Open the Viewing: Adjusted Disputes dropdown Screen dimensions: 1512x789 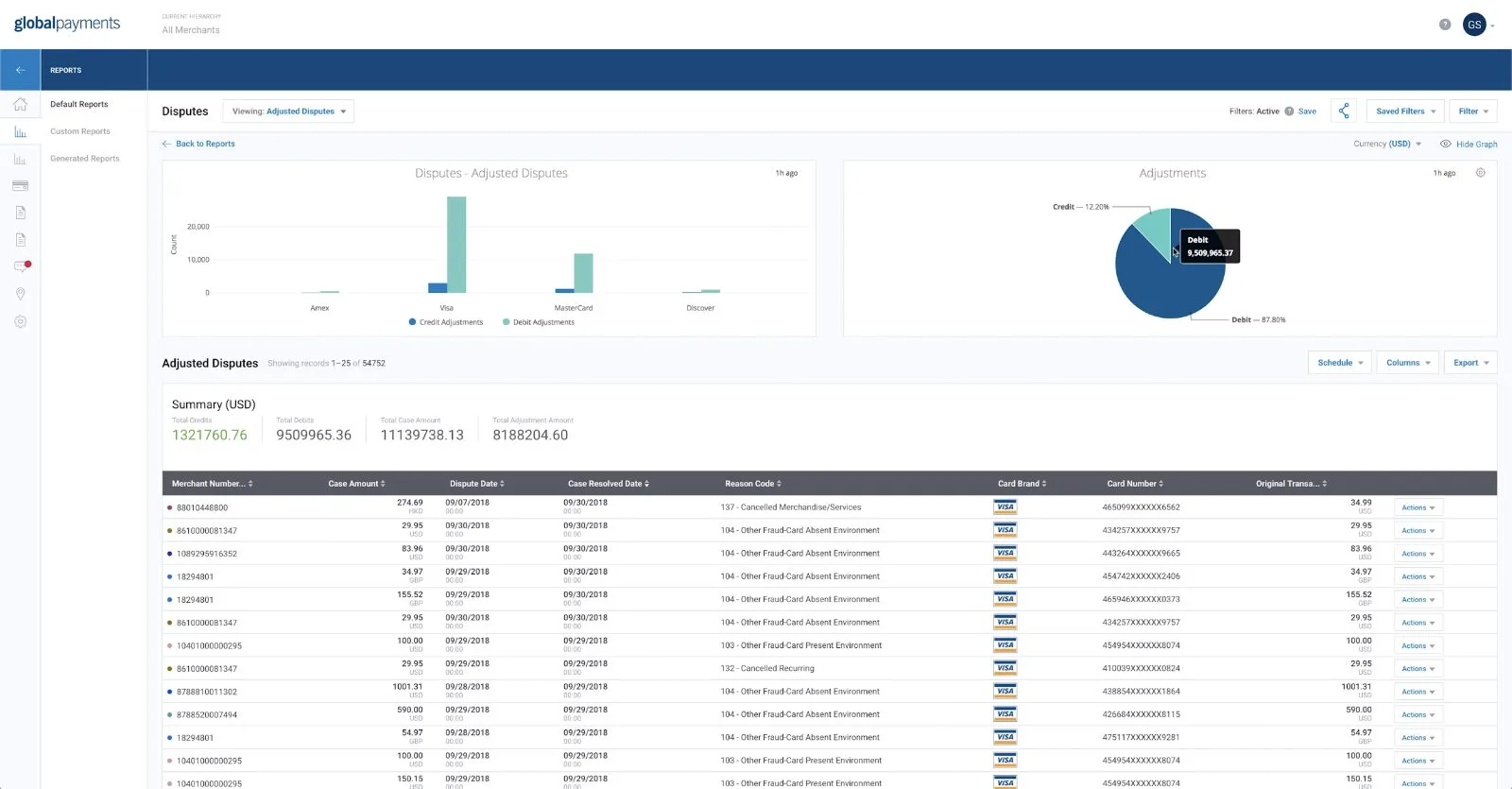pos(288,111)
